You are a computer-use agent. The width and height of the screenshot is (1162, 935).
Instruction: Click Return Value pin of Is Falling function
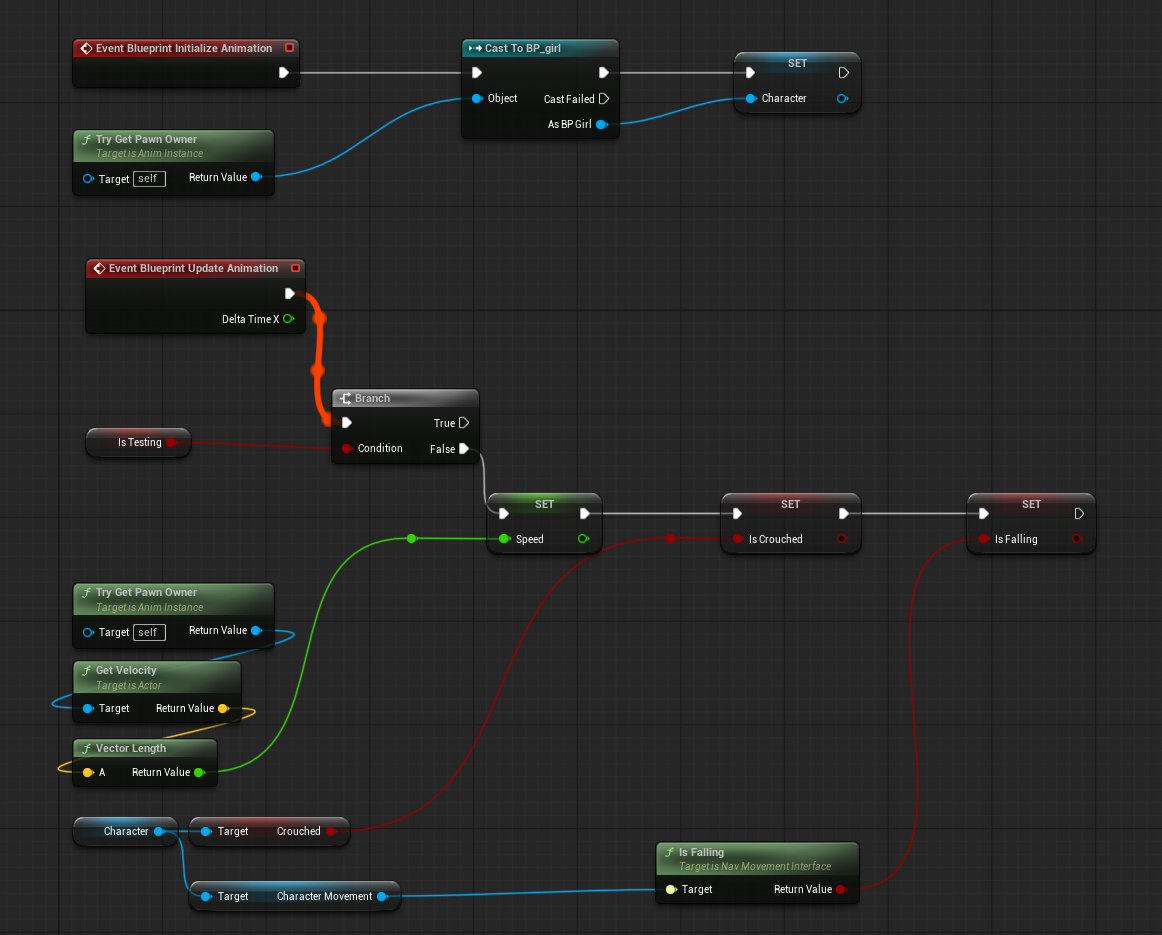(841, 889)
